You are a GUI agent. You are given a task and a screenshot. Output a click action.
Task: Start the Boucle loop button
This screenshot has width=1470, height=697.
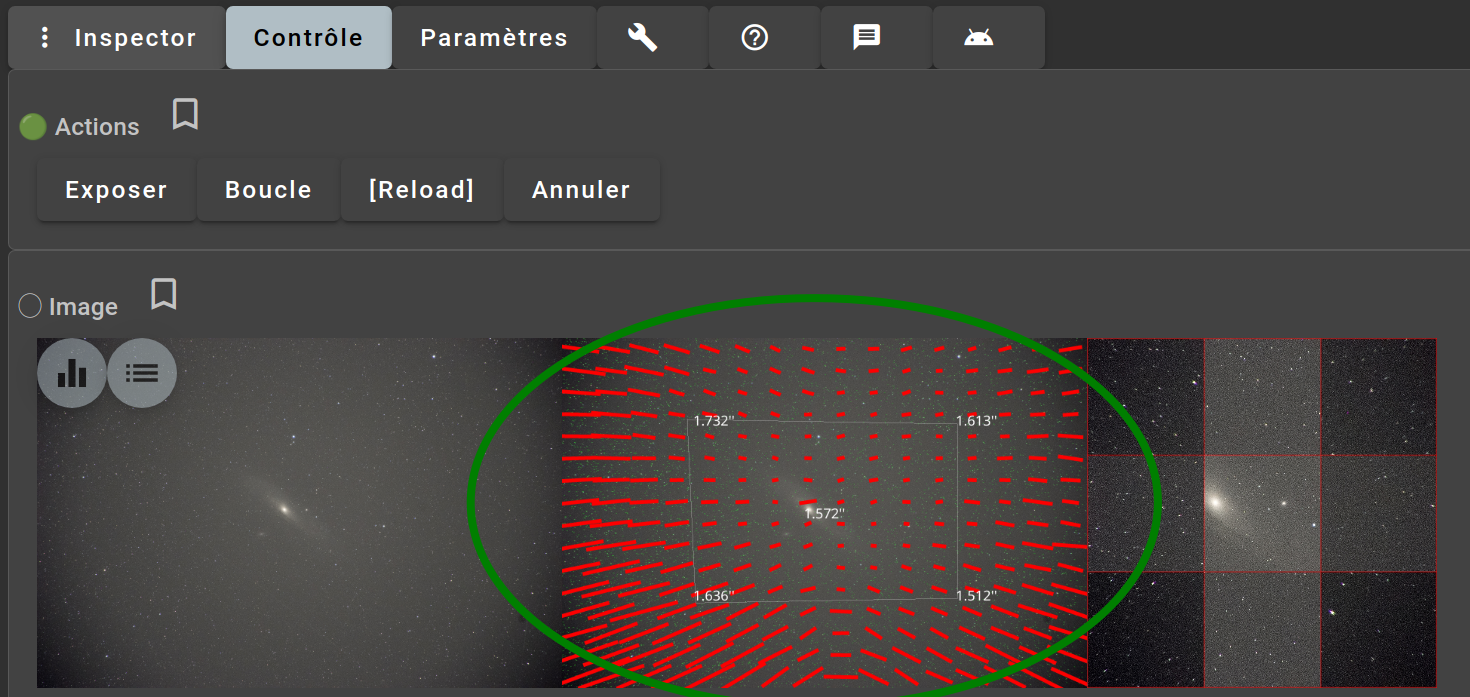coord(268,190)
